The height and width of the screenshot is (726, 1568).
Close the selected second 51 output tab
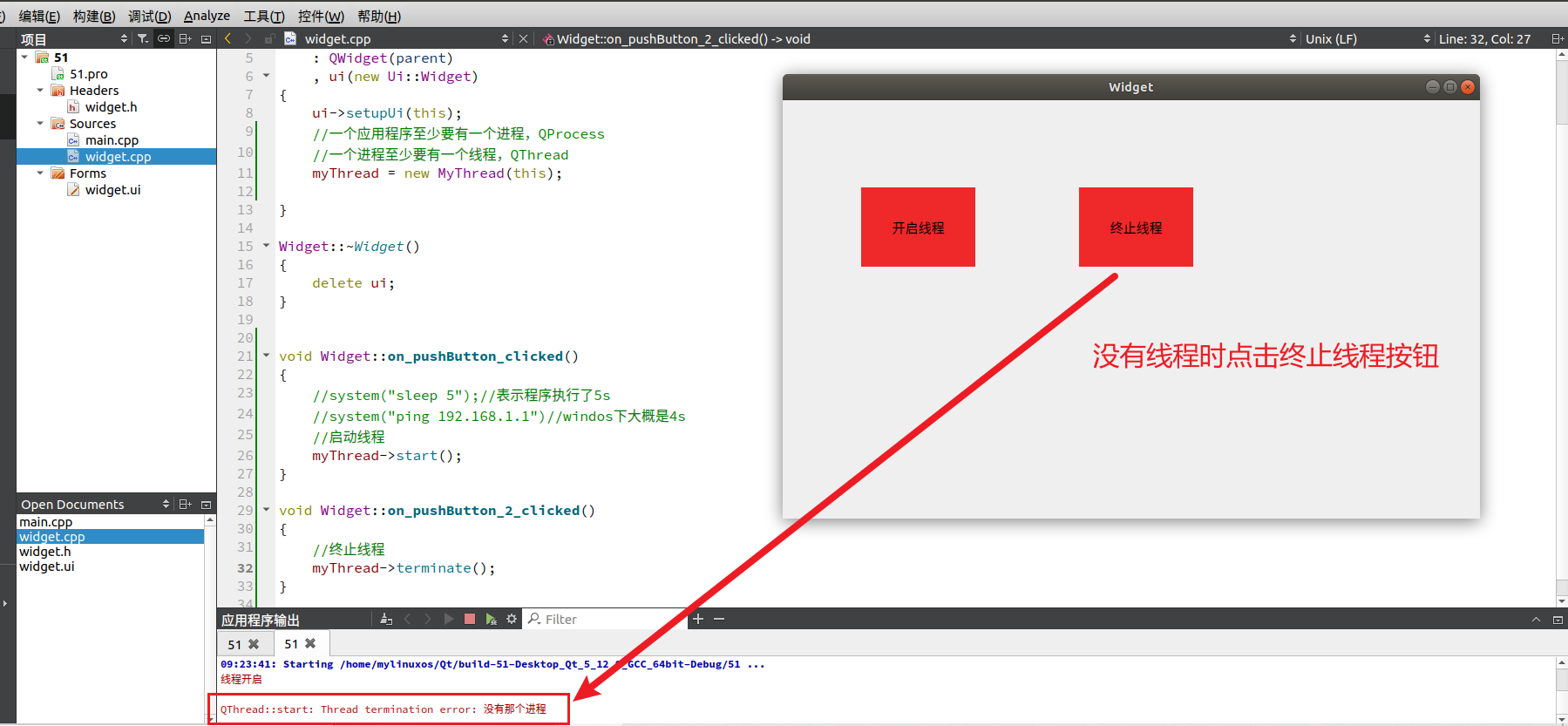coord(310,643)
